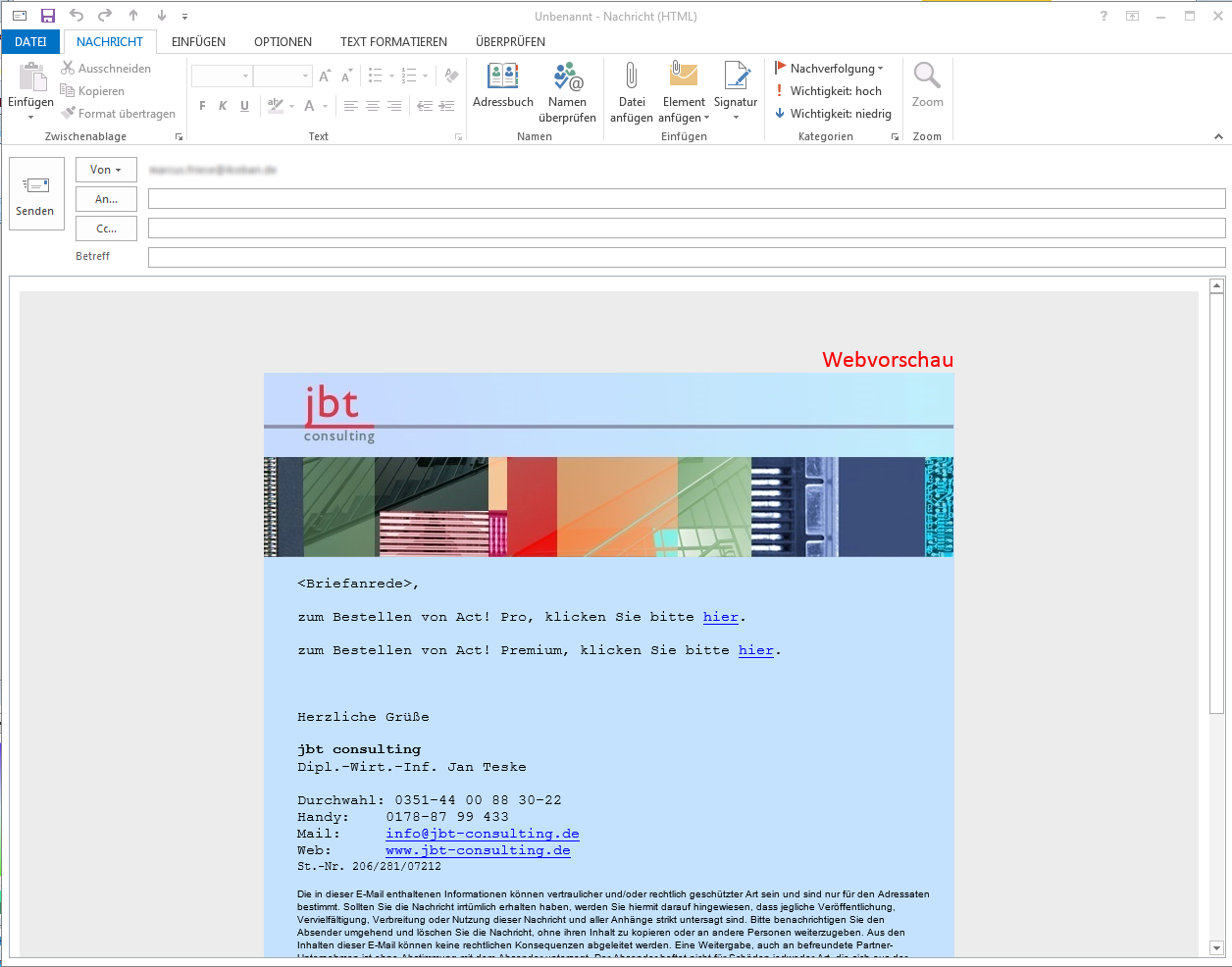Viewport: 1232px width, 967px height.
Task: Apply the font color
Action: (309, 106)
